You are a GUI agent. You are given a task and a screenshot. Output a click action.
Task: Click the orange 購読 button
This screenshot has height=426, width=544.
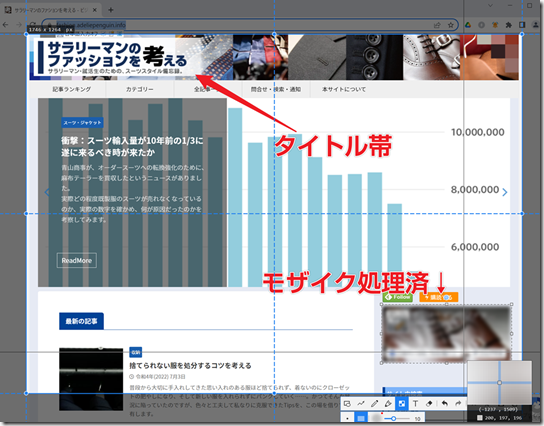pos(439,297)
